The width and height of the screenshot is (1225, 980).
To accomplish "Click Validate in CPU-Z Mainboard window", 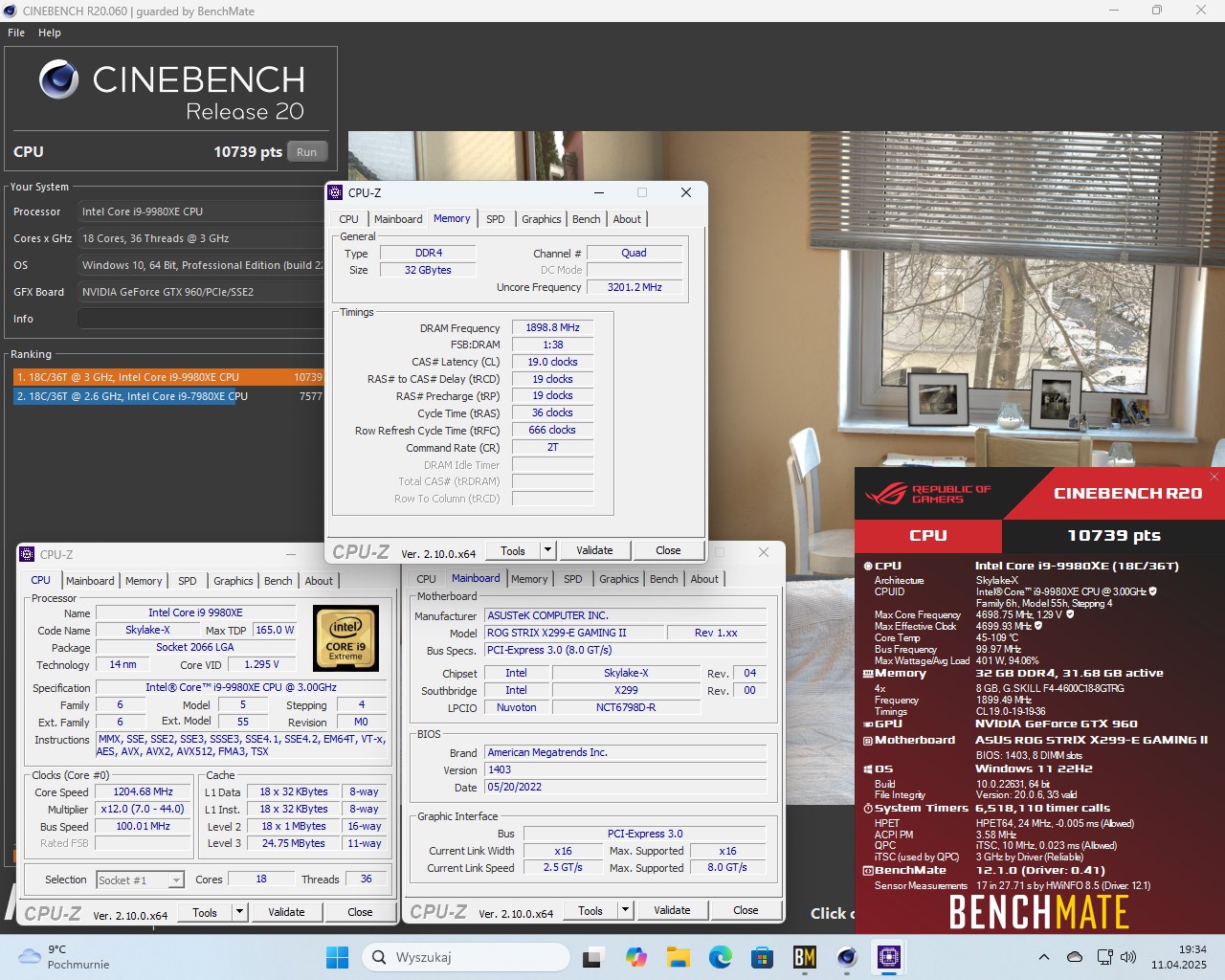I will 672,910.
